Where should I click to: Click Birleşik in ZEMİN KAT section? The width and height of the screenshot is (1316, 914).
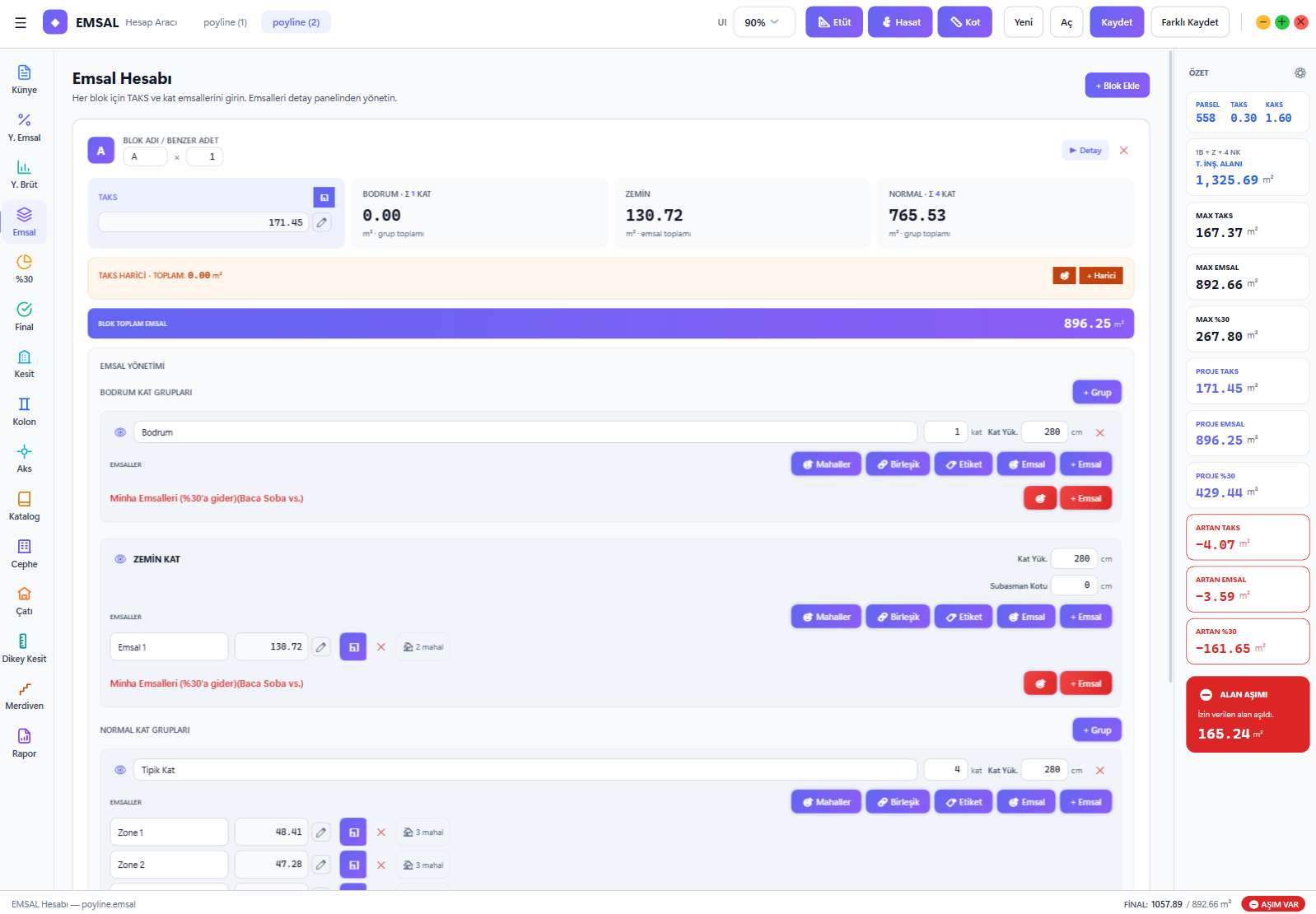point(898,617)
